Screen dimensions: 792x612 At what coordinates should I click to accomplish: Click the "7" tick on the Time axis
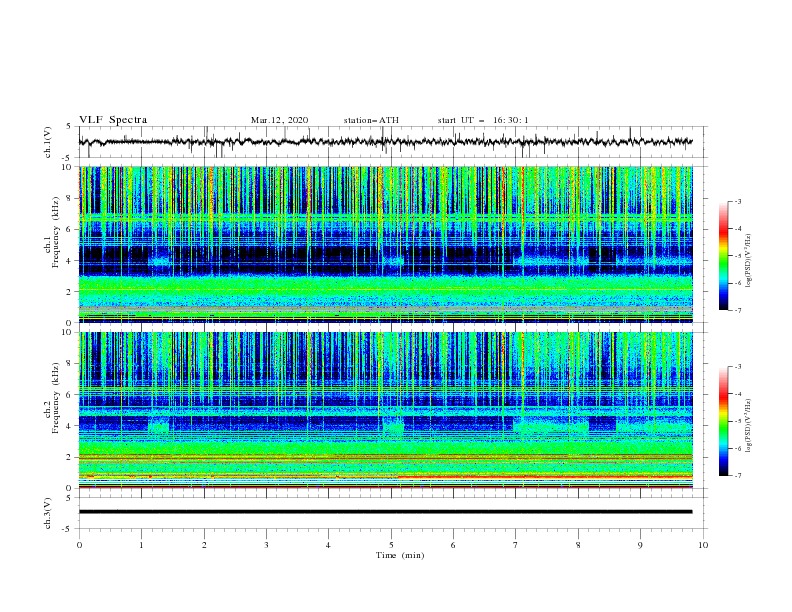point(516,545)
